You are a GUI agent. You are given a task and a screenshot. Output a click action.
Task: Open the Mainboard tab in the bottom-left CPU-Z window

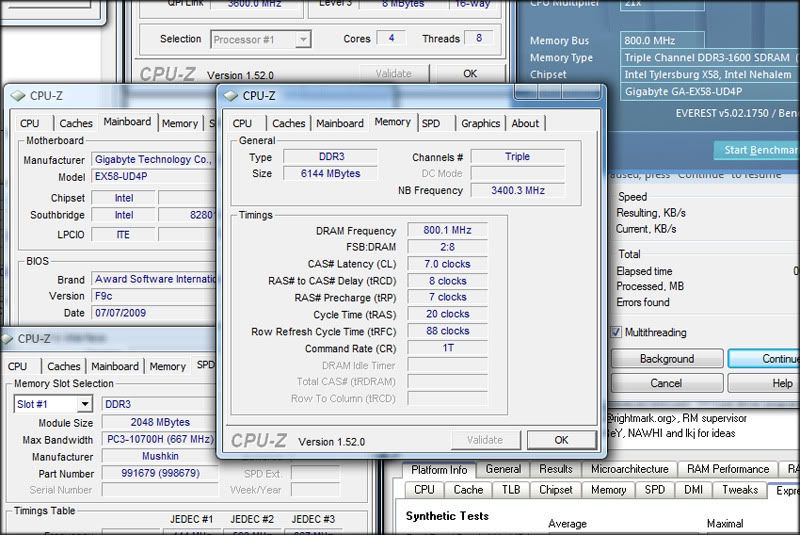point(115,366)
